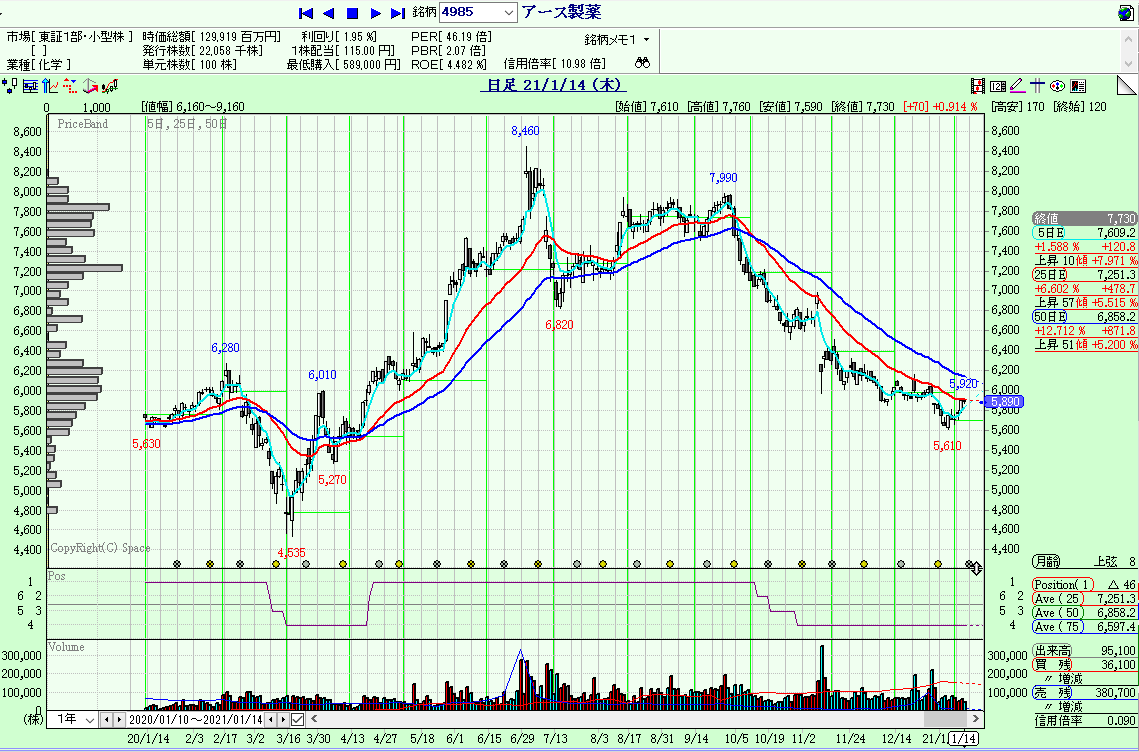
Task: Toggle the 5日E moving average label
Action: click(x=1050, y=232)
